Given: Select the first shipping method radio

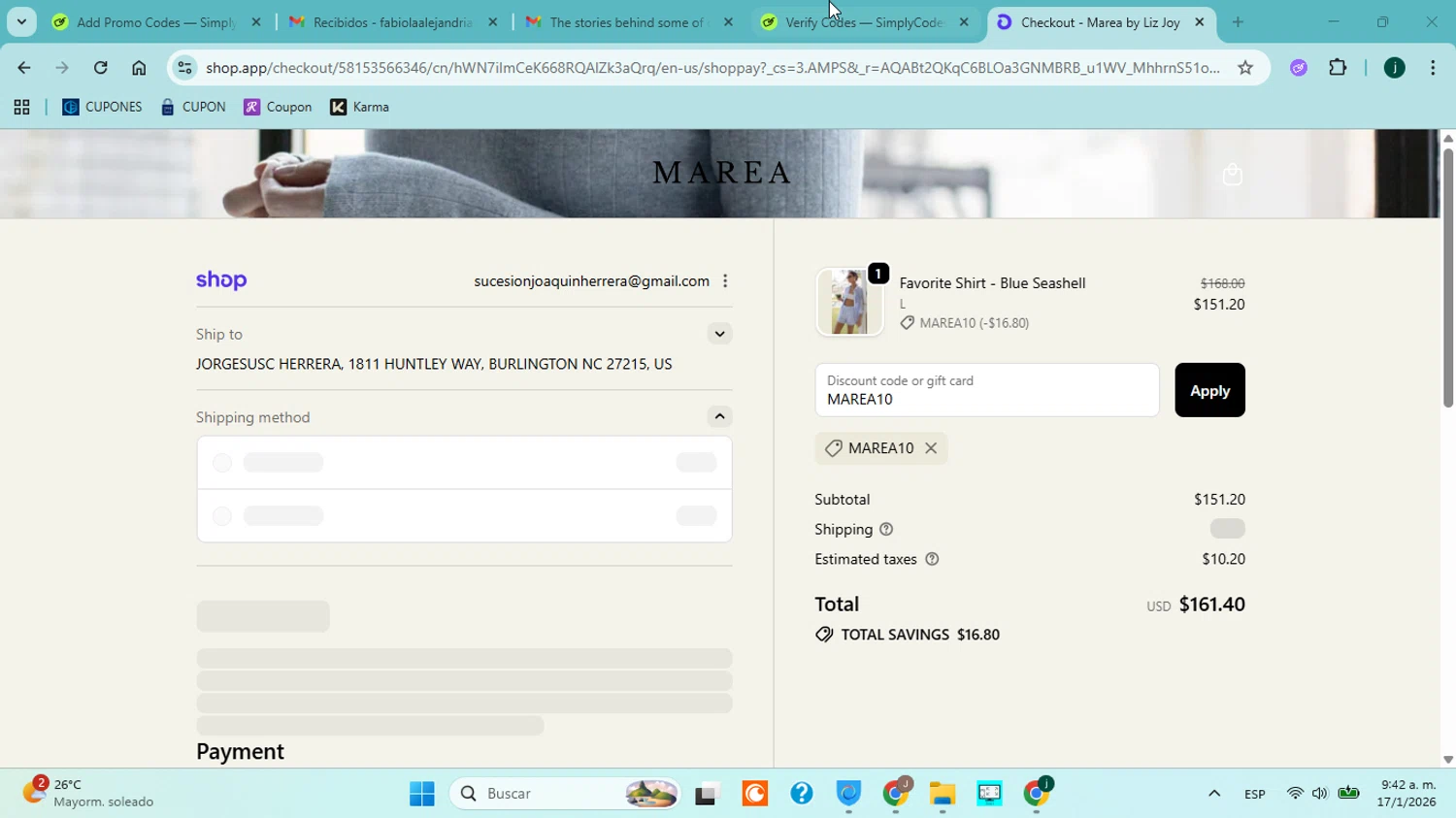Looking at the screenshot, I should [x=222, y=463].
